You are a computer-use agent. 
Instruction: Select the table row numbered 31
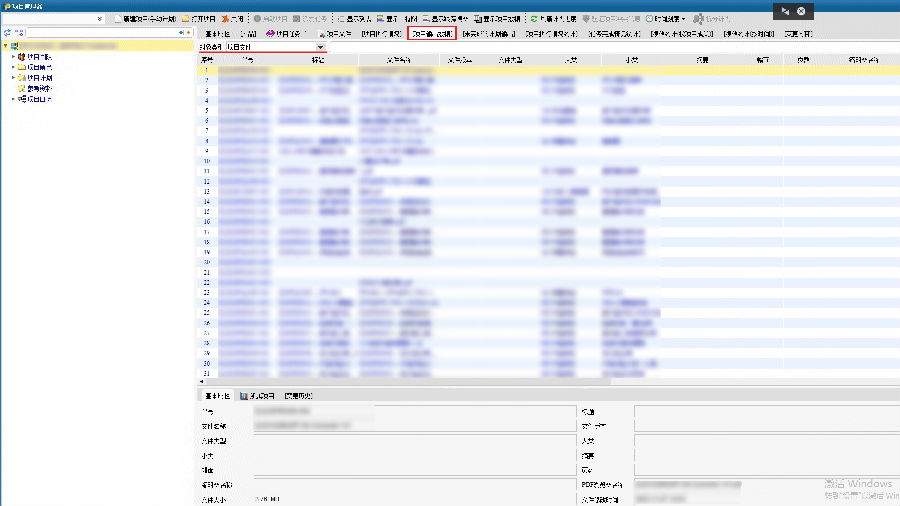(549, 373)
